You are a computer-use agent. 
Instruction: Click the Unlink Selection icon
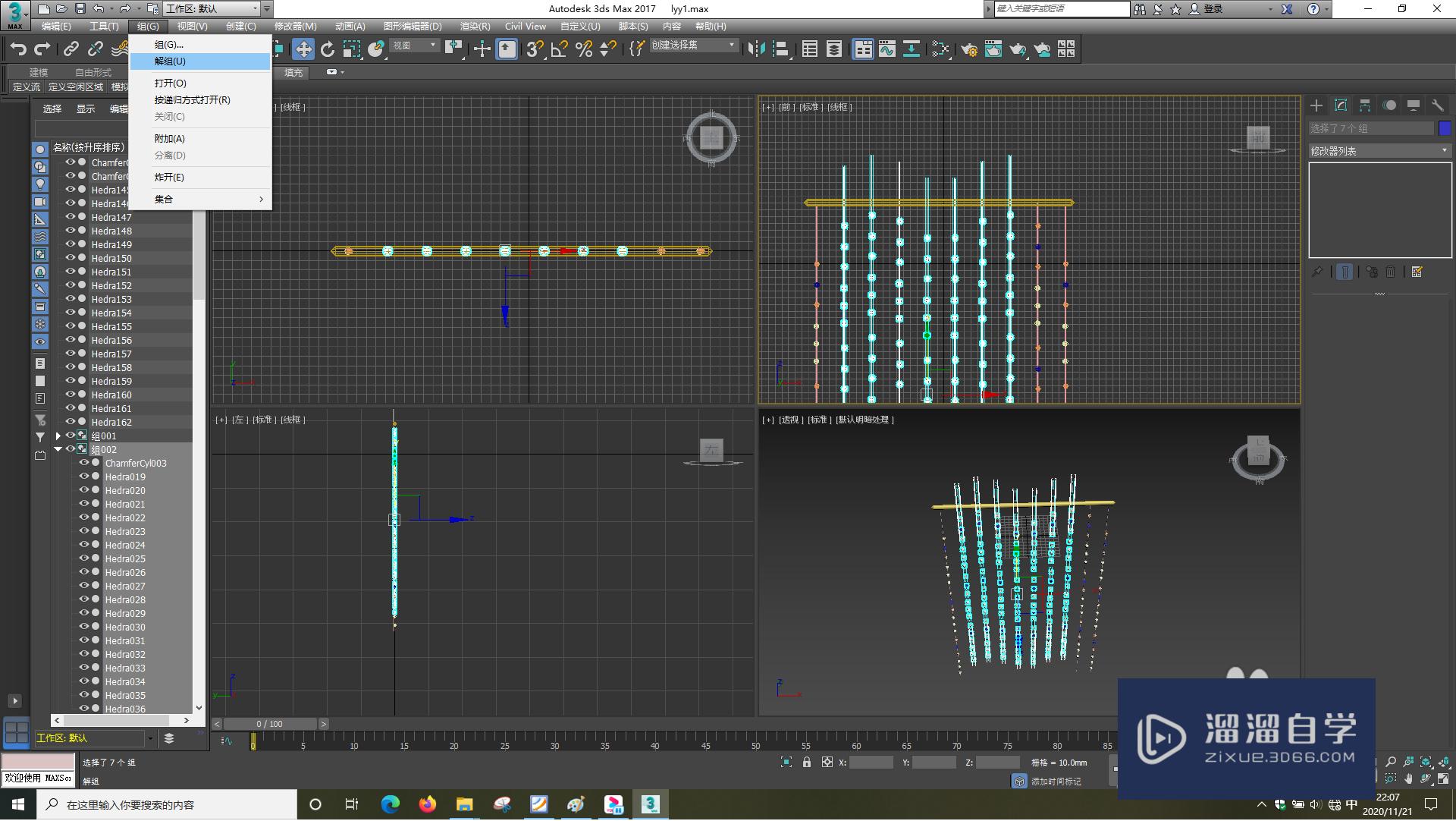click(x=96, y=49)
